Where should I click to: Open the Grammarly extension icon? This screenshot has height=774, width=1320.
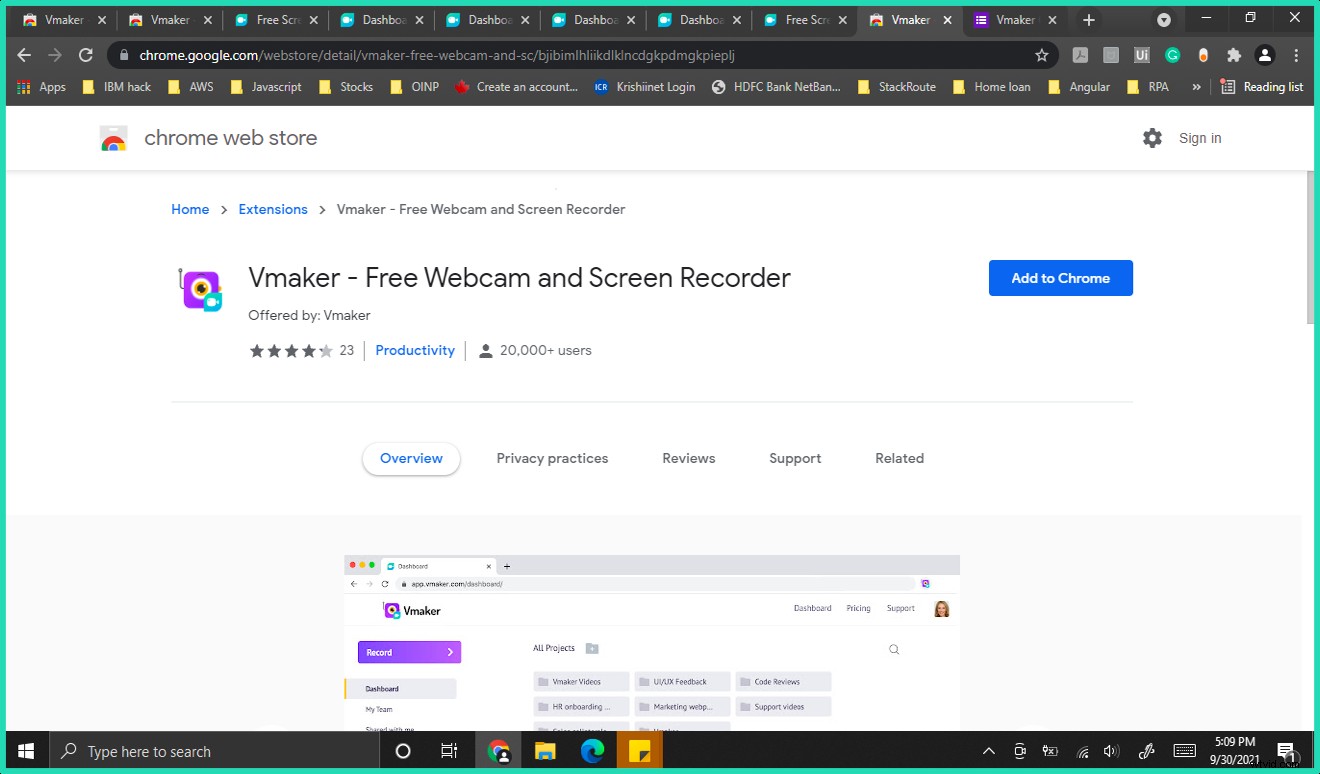click(1172, 55)
